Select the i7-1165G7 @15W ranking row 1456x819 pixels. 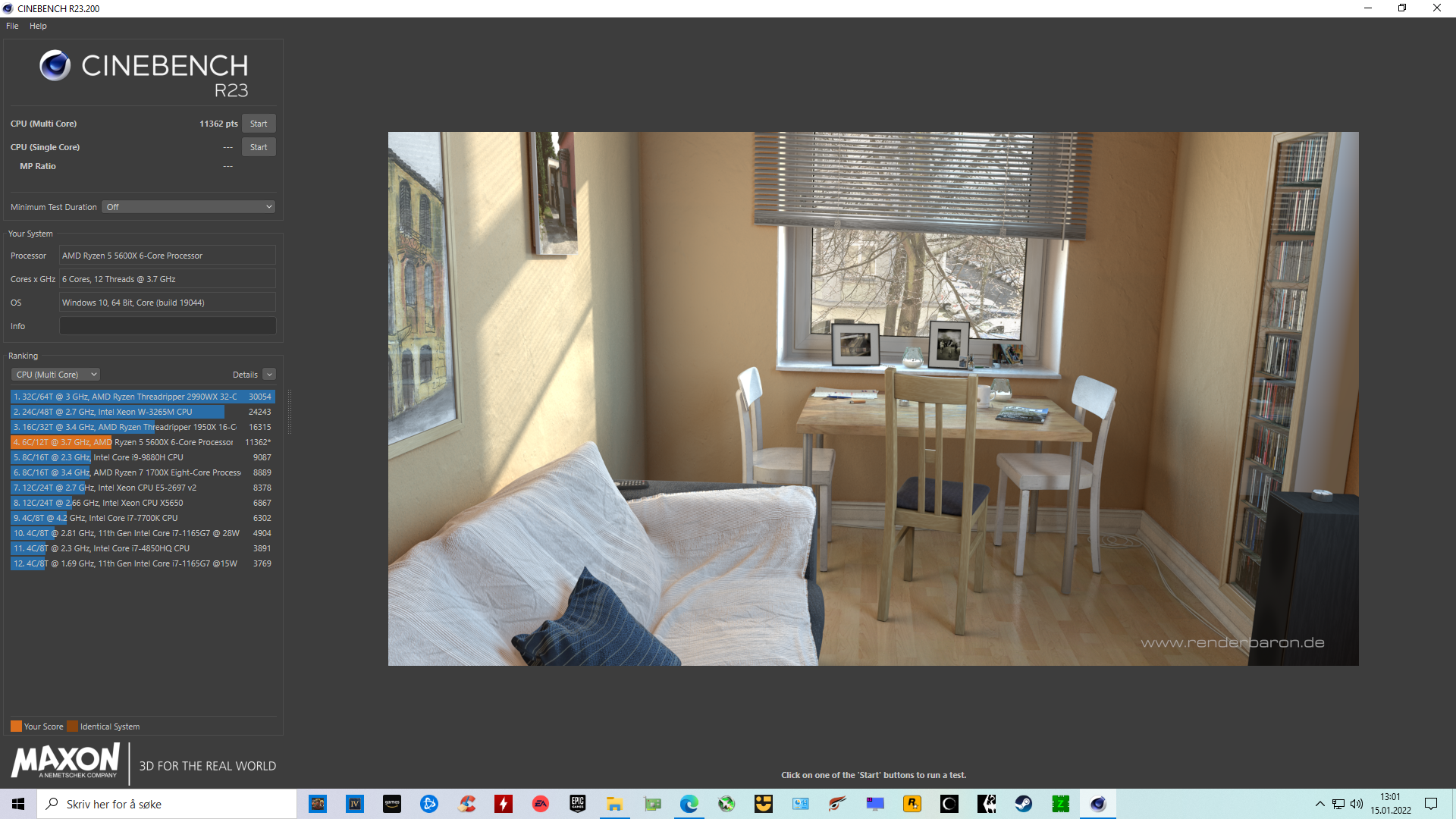click(143, 563)
